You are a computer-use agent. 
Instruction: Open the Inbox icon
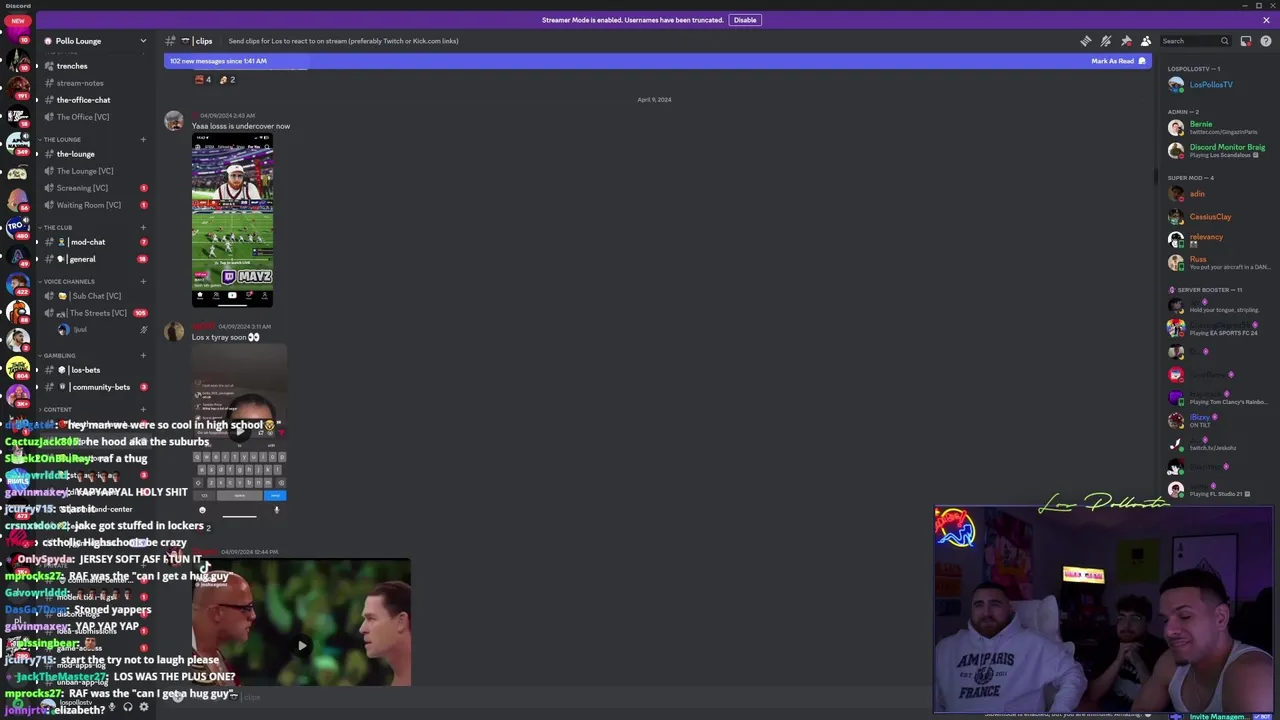(x=1246, y=41)
